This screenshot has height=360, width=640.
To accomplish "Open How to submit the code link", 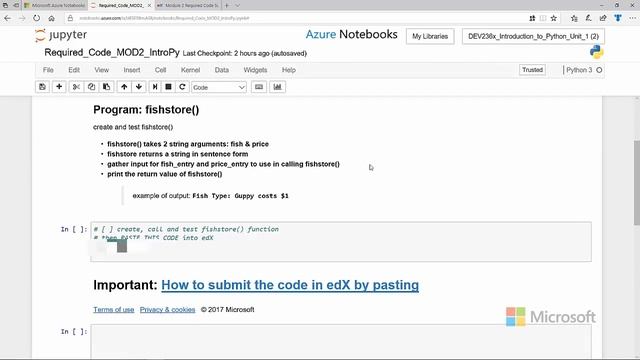I will coord(290,285).
